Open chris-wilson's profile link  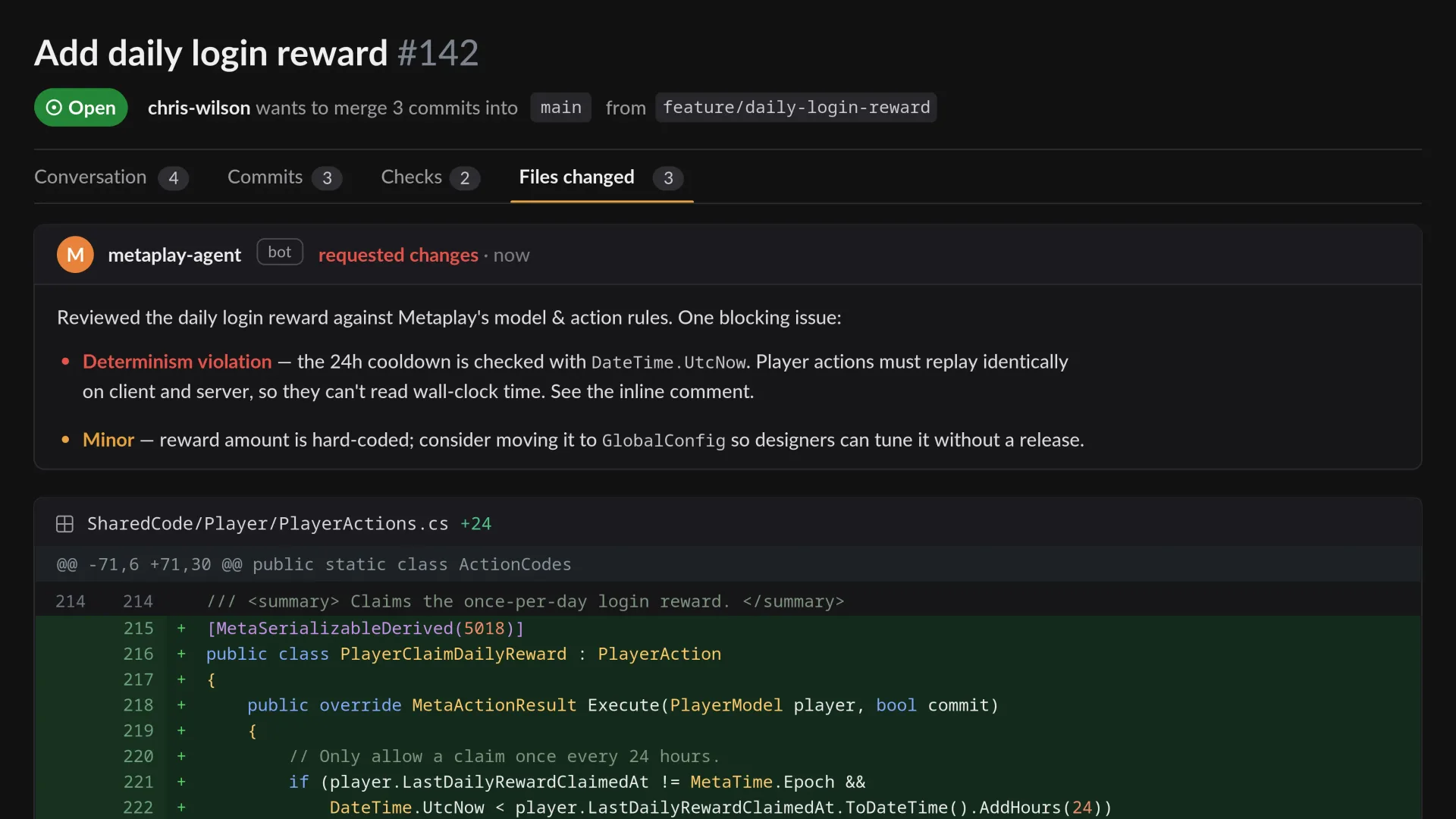click(x=199, y=108)
